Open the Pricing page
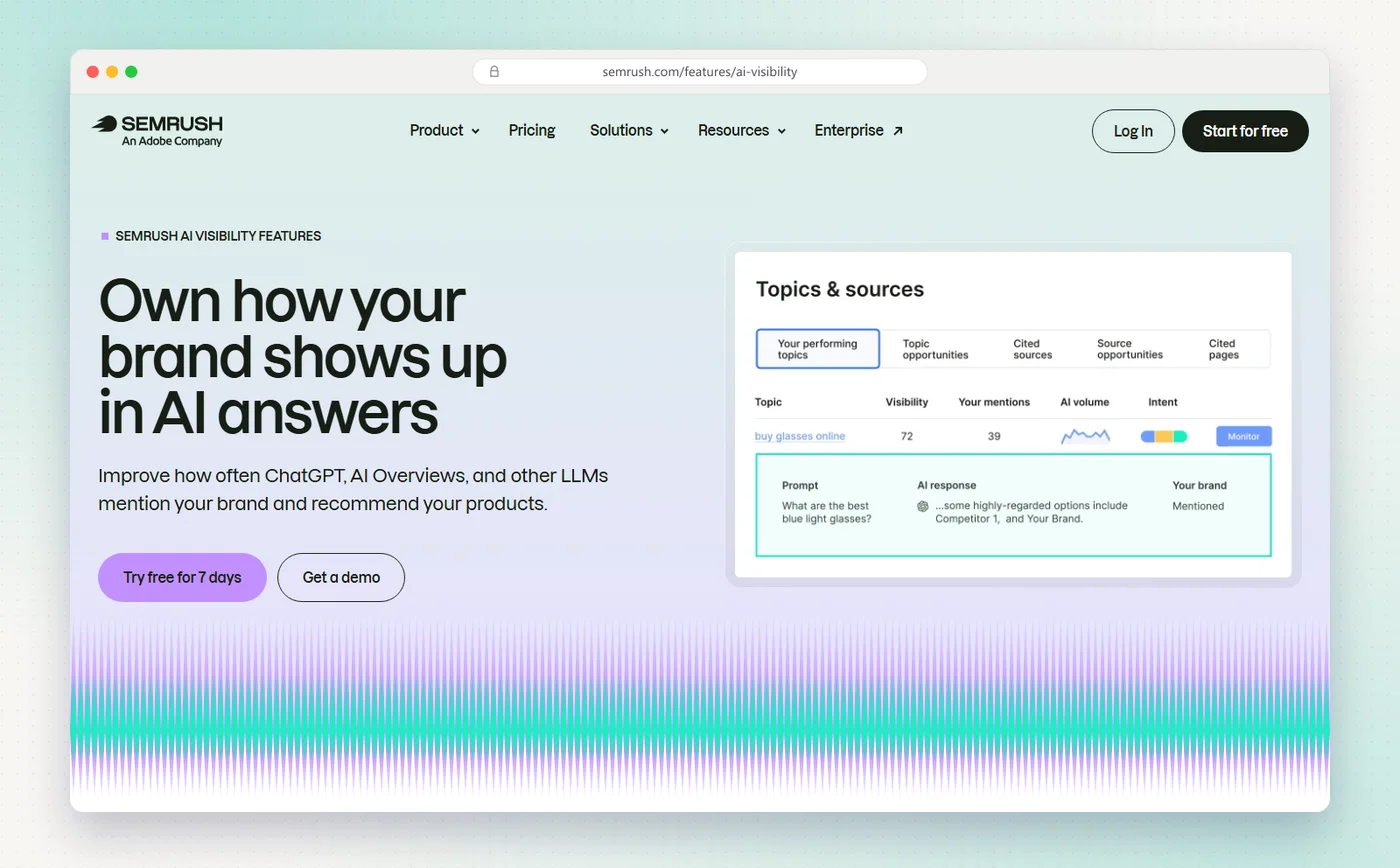The width and height of the screenshot is (1400, 868). tap(532, 130)
